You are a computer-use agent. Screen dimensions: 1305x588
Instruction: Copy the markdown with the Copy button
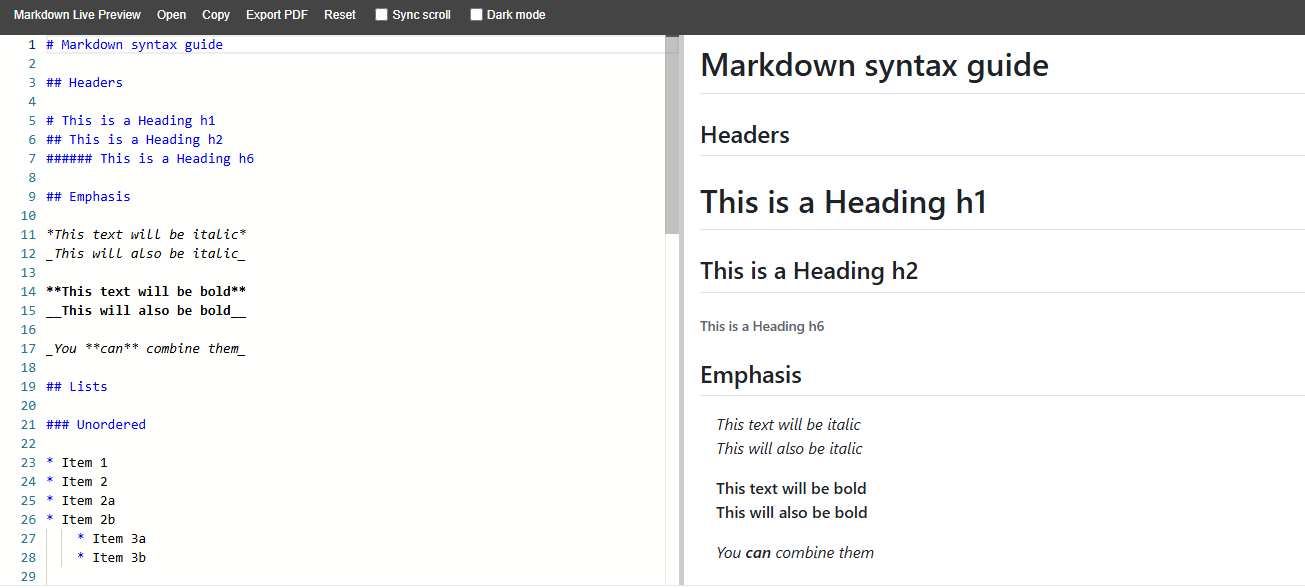tap(216, 15)
